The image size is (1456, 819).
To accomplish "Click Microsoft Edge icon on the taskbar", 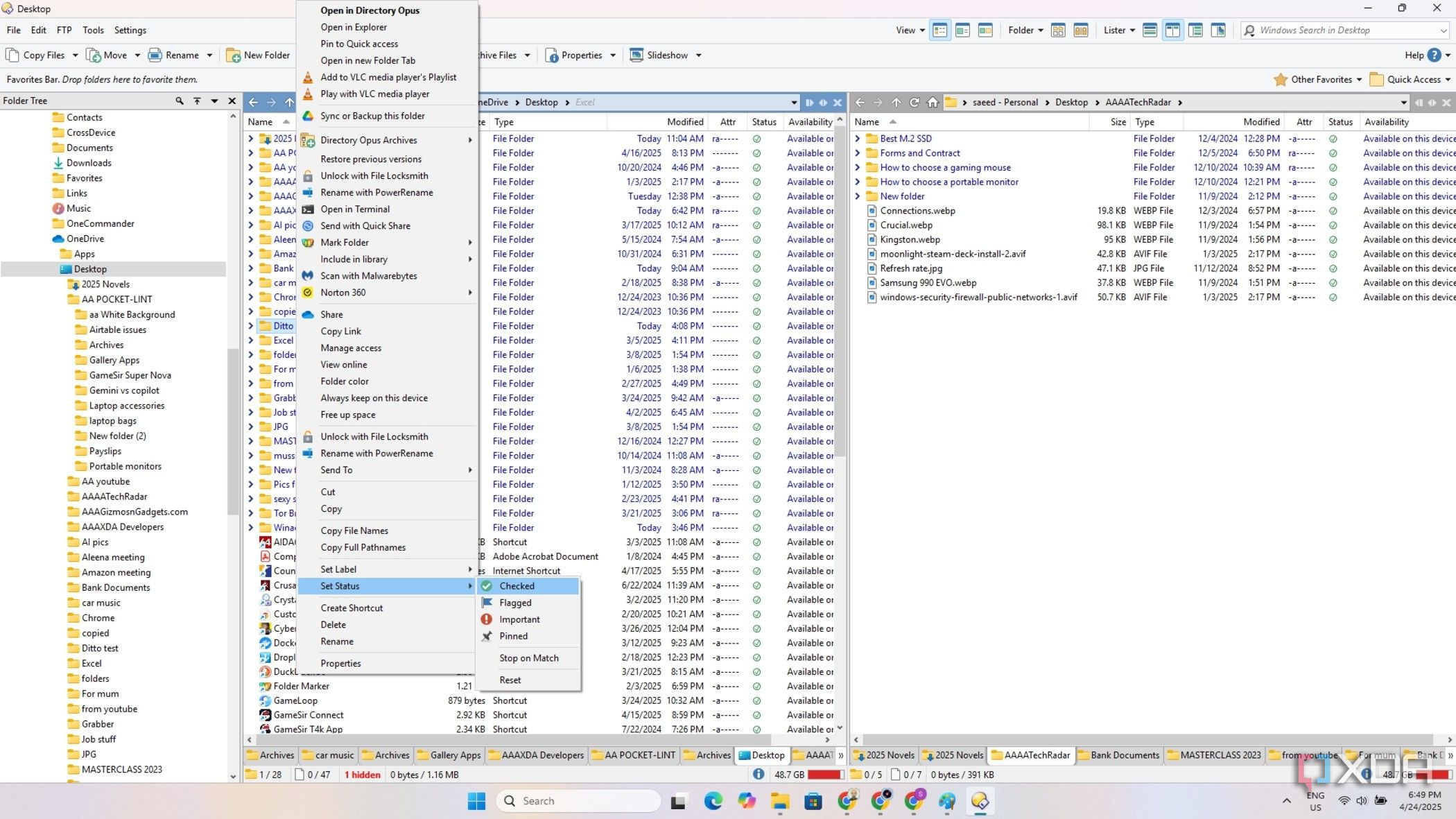I will click(713, 801).
